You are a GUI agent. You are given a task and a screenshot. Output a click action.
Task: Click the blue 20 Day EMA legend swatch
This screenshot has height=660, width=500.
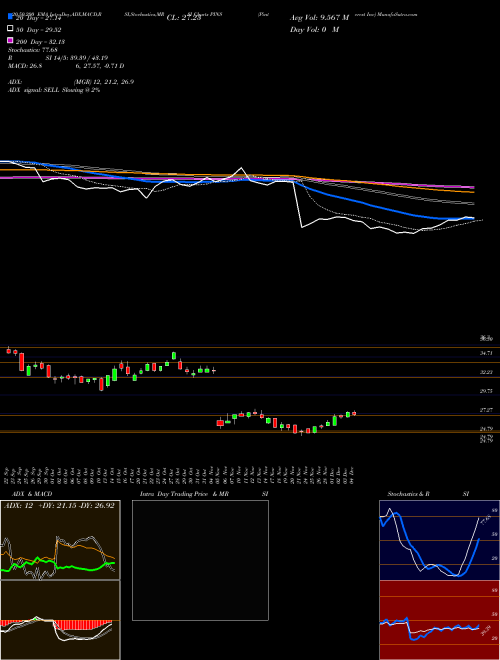[x=10, y=17]
